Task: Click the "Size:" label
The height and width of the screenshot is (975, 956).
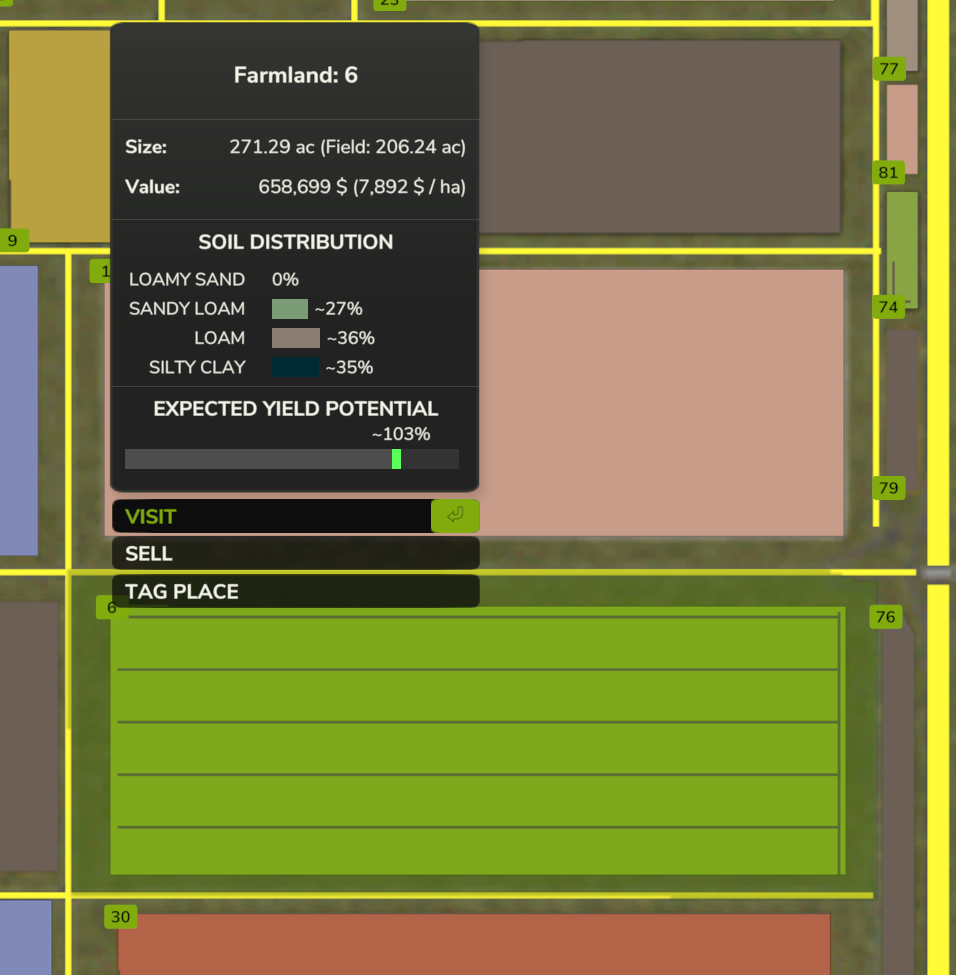Action: coord(146,147)
